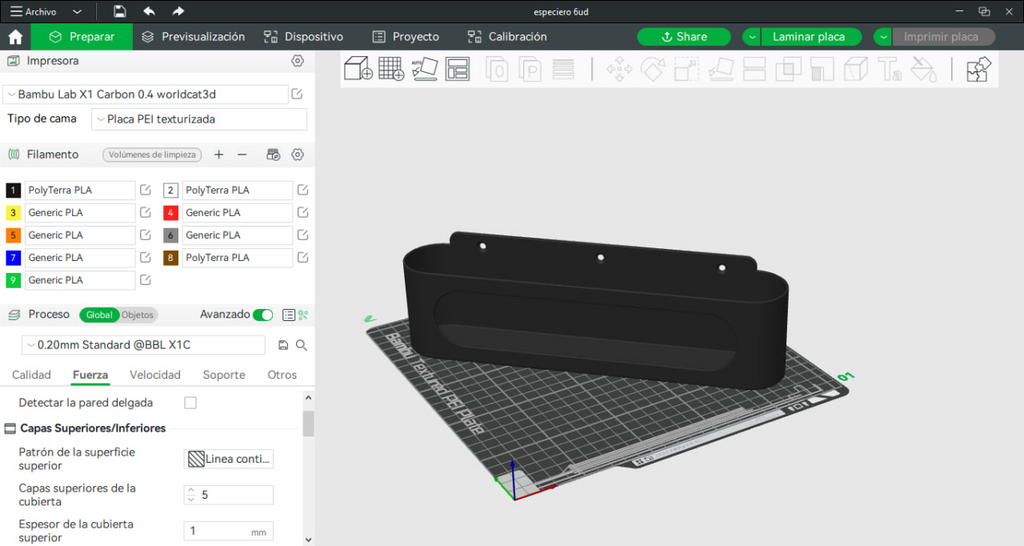Viewport: 1024px width, 546px height.
Task: Click the Laminar placa button
Action: tap(809, 37)
